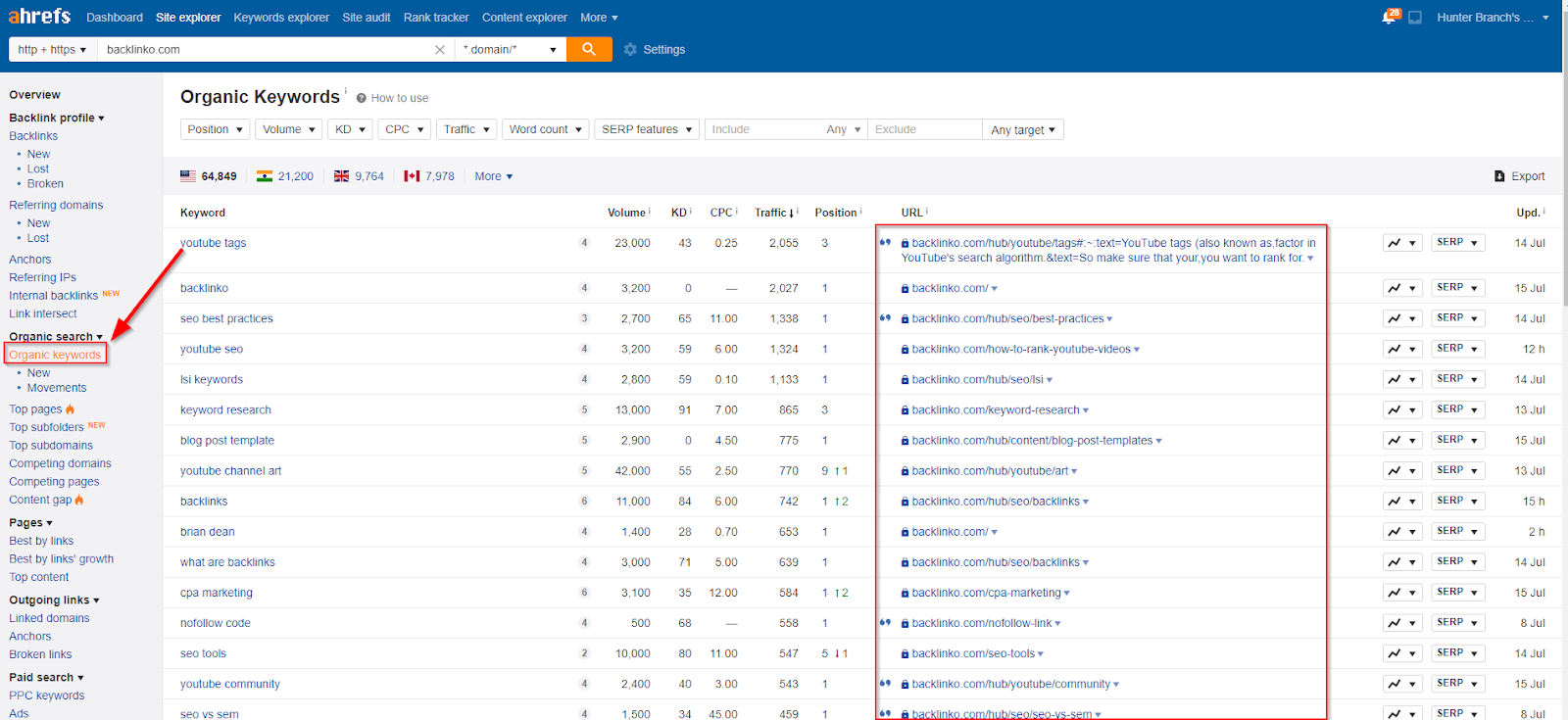Show featured snippet quote for youtube tags

point(885,242)
